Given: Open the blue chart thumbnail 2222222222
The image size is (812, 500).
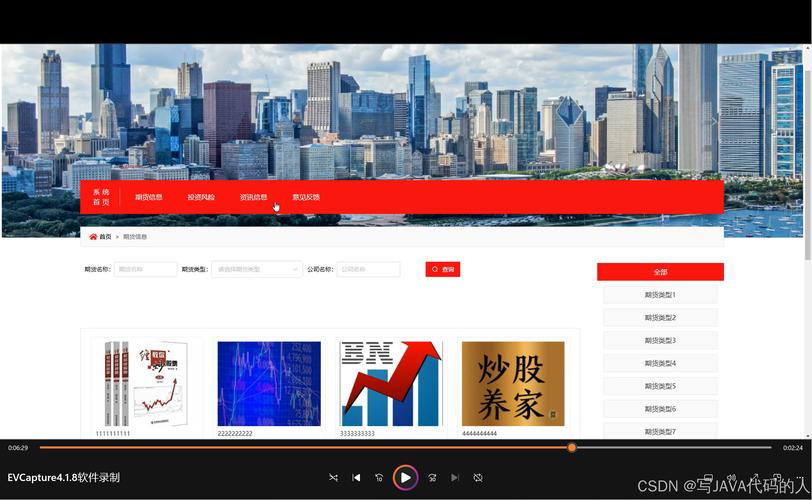Looking at the screenshot, I should 269,384.
